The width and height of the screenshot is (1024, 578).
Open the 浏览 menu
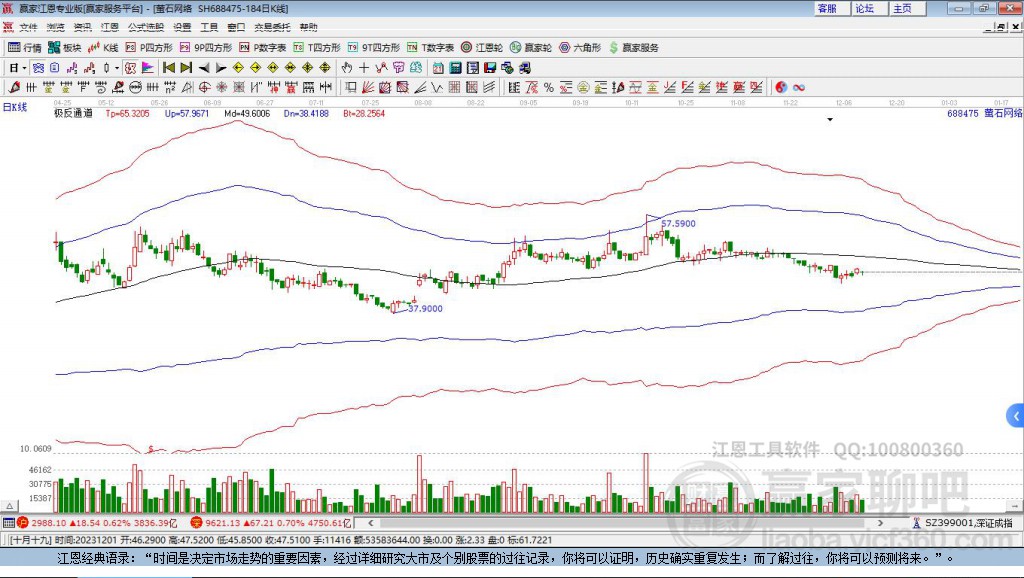pos(56,27)
